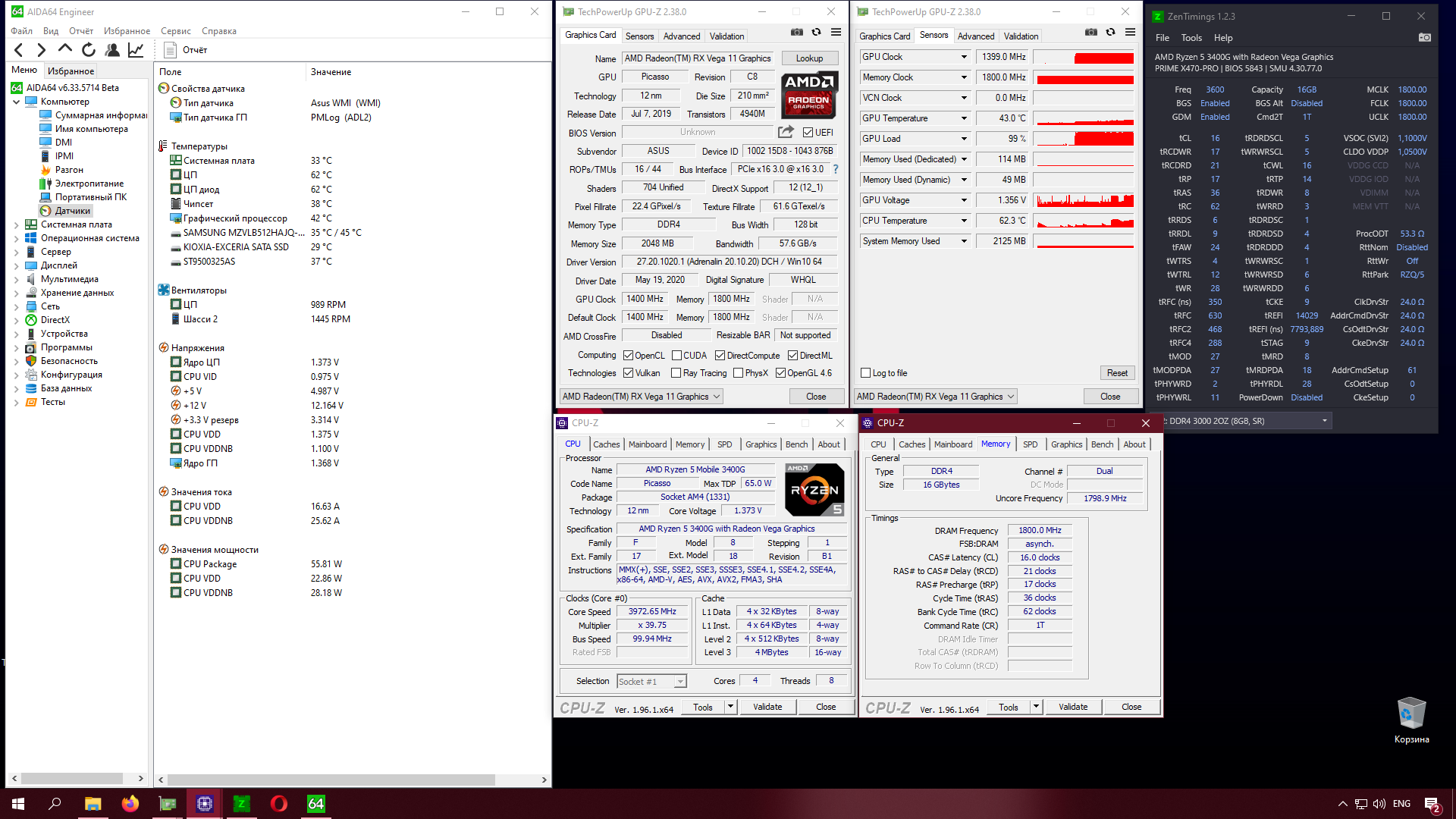1456x819 pixels.
Task: Open the DDR4 3000 memory module dropdown
Action: [1324, 421]
